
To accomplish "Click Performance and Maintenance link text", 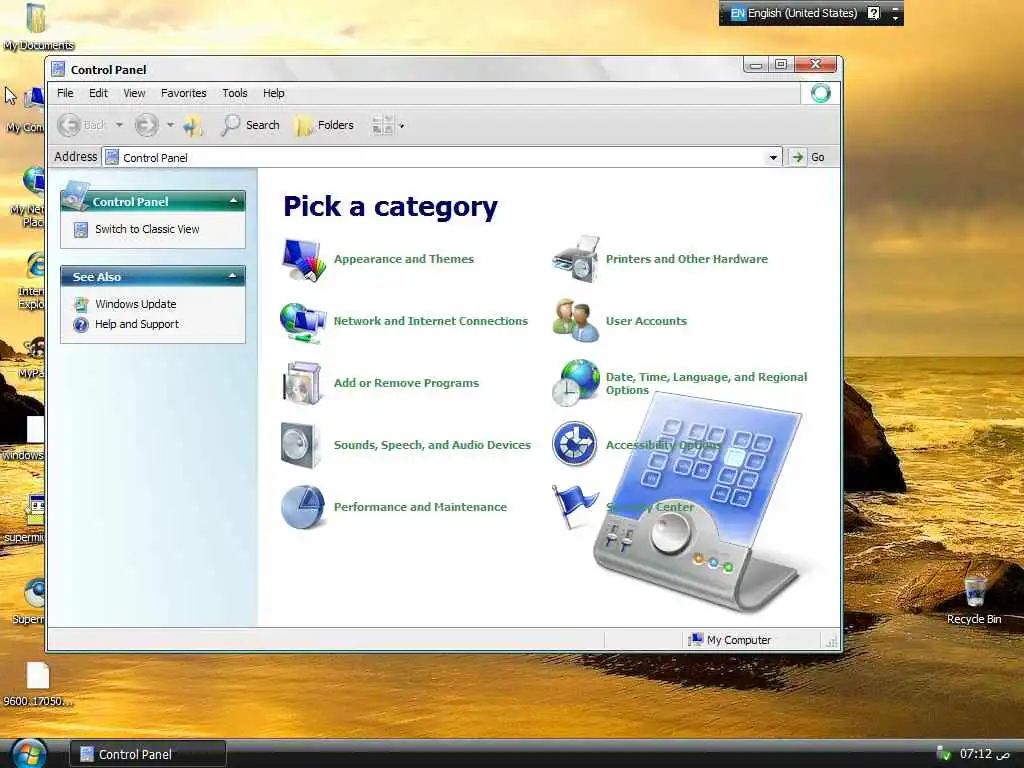I will coord(420,507).
